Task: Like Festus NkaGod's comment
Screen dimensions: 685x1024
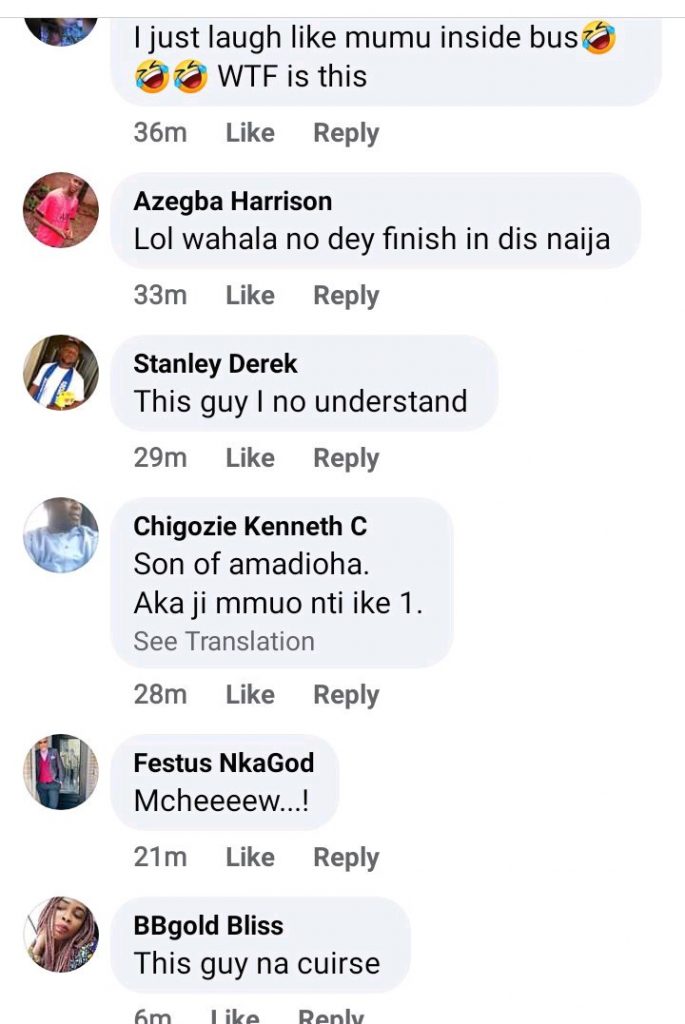Action: pos(250,857)
